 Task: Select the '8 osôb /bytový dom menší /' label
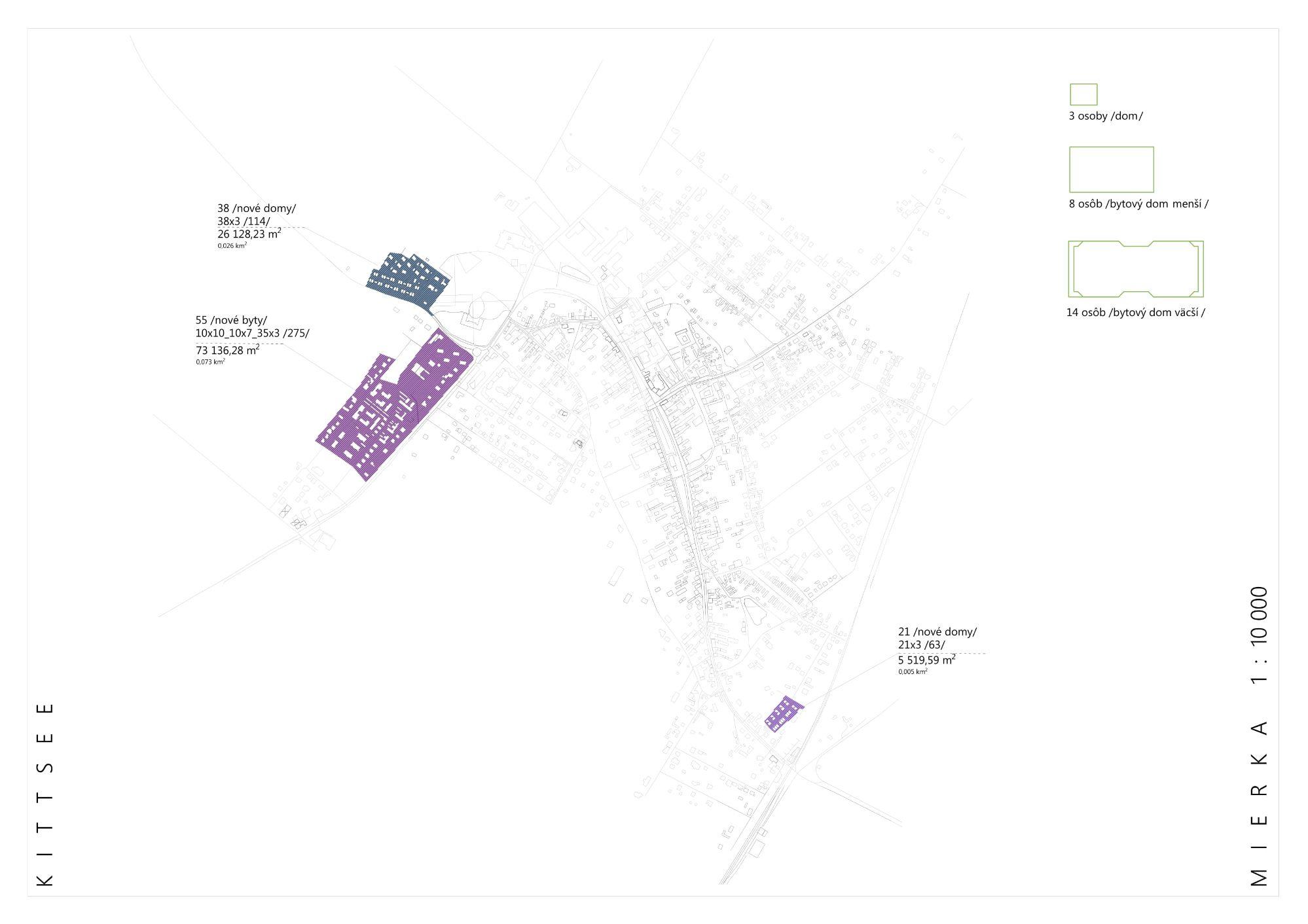click(x=1138, y=204)
